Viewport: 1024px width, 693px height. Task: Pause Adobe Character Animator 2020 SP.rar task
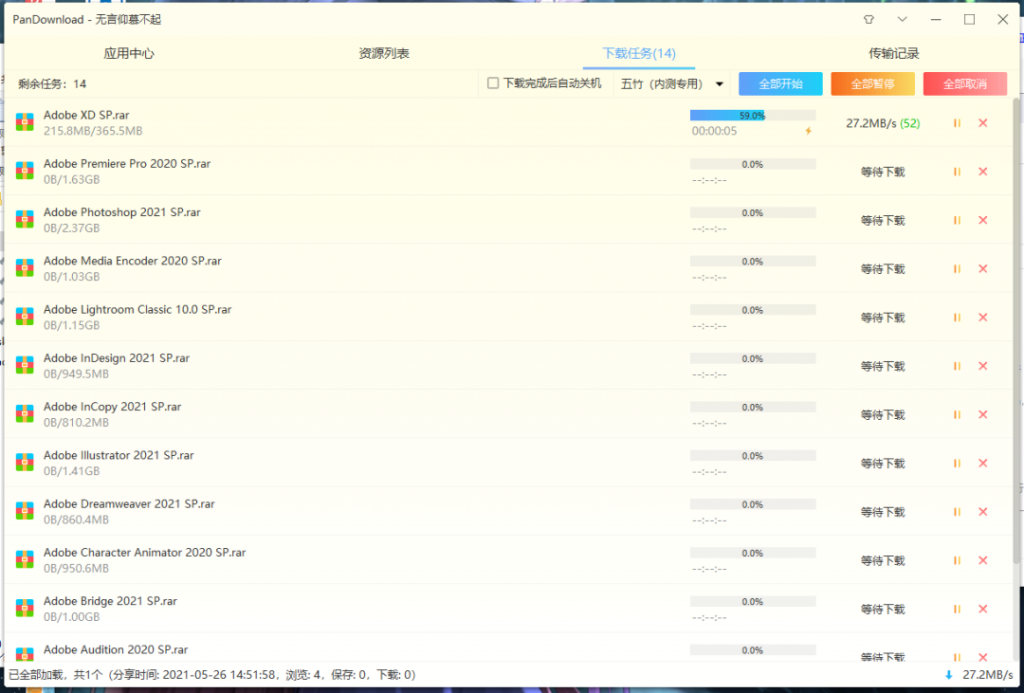(x=957, y=560)
